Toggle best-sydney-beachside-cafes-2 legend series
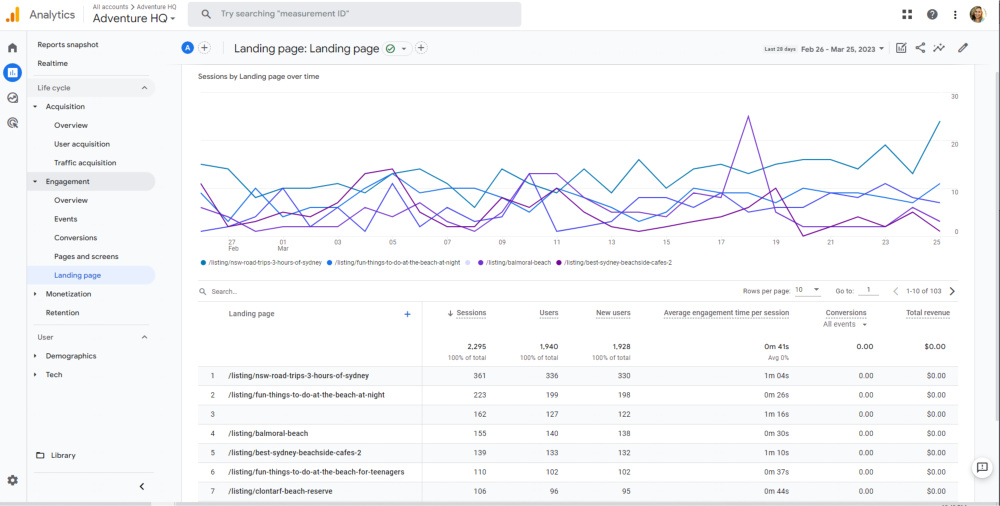The width and height of the screenshot is (1000, 506). [x=615, y=262]
